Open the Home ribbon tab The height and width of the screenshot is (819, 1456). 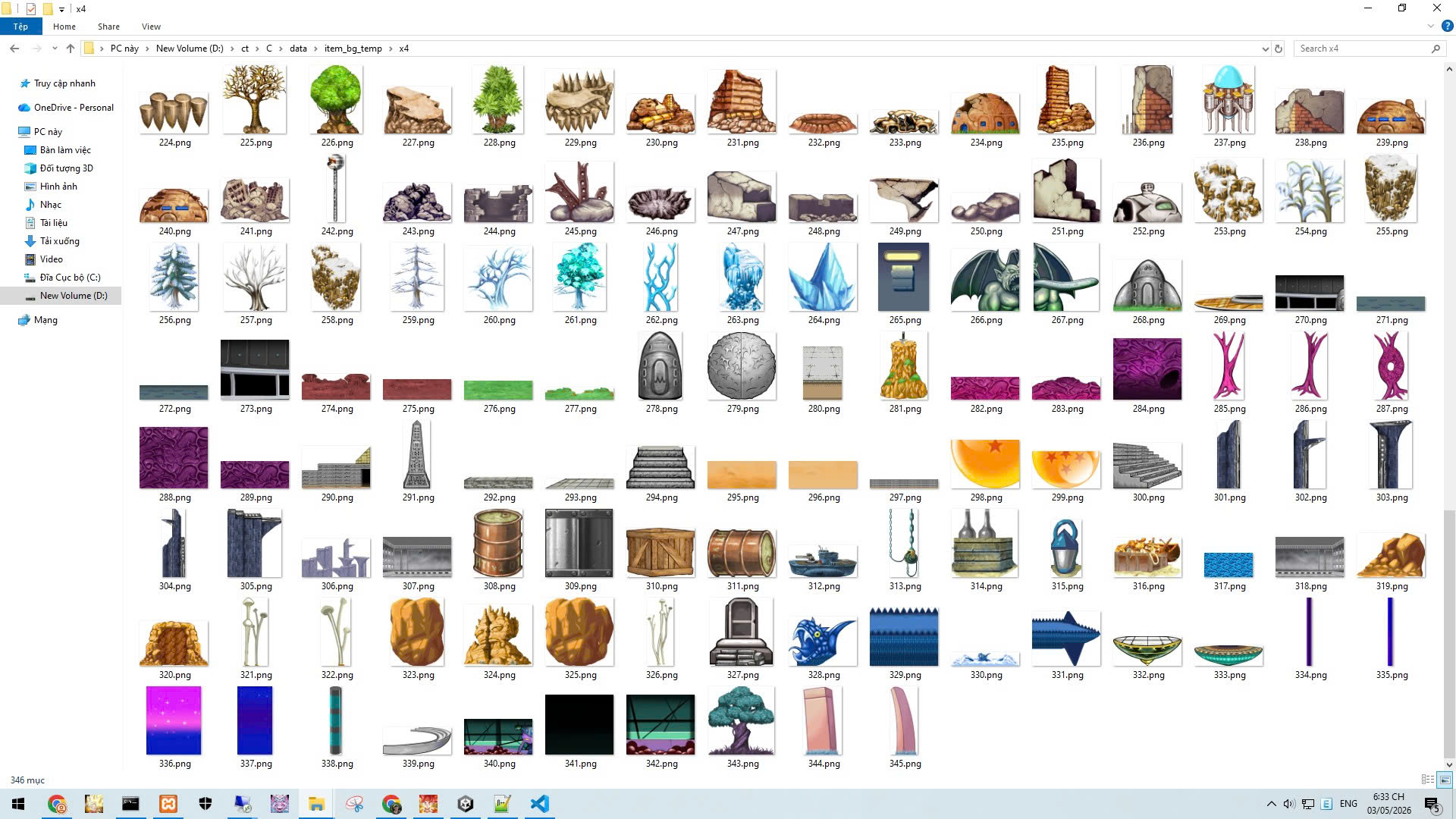point(64,27)
